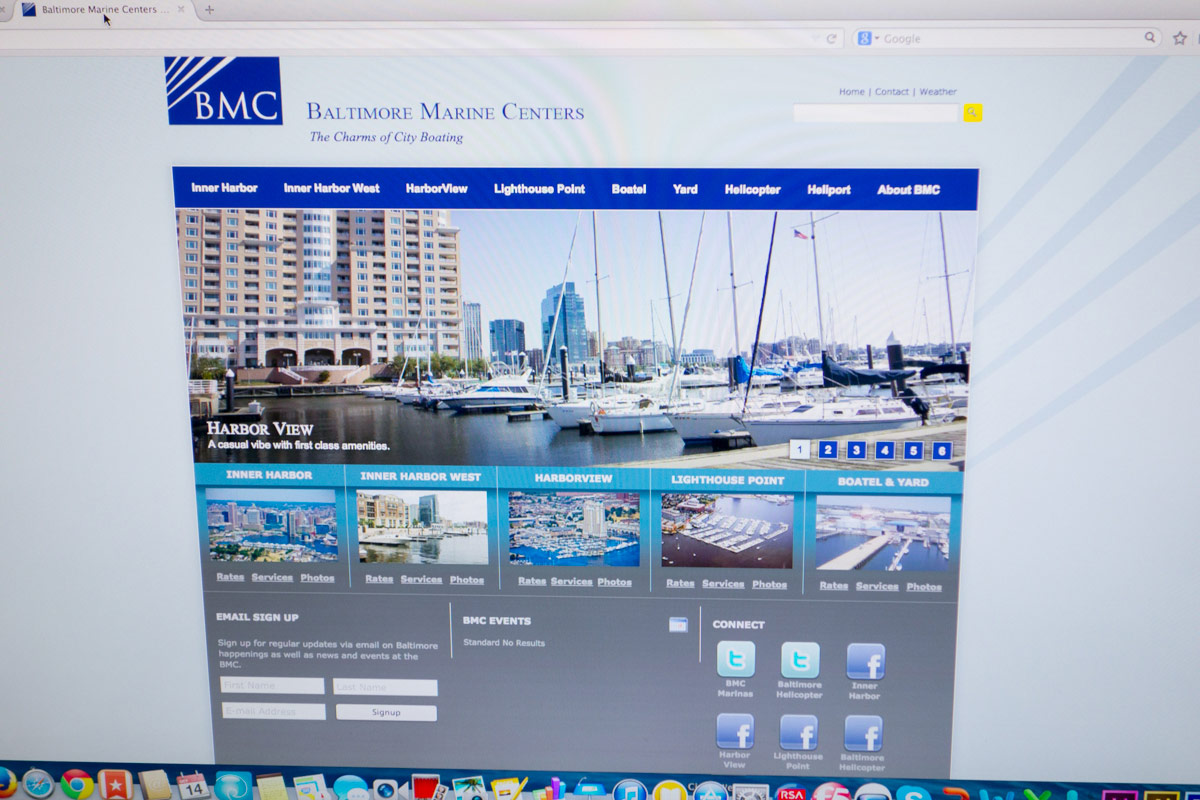Viewport: 1200px width, 800px height.
Task: Open the Inner Harbor West navigation item
Action: tap(331, 188)
